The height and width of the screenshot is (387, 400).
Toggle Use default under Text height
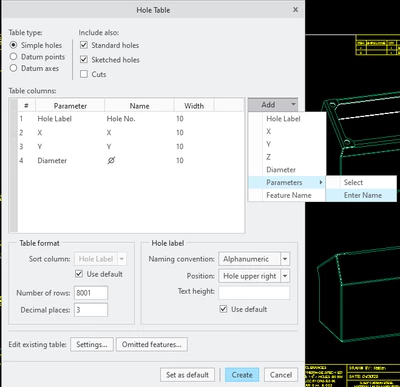pos(223,309)
